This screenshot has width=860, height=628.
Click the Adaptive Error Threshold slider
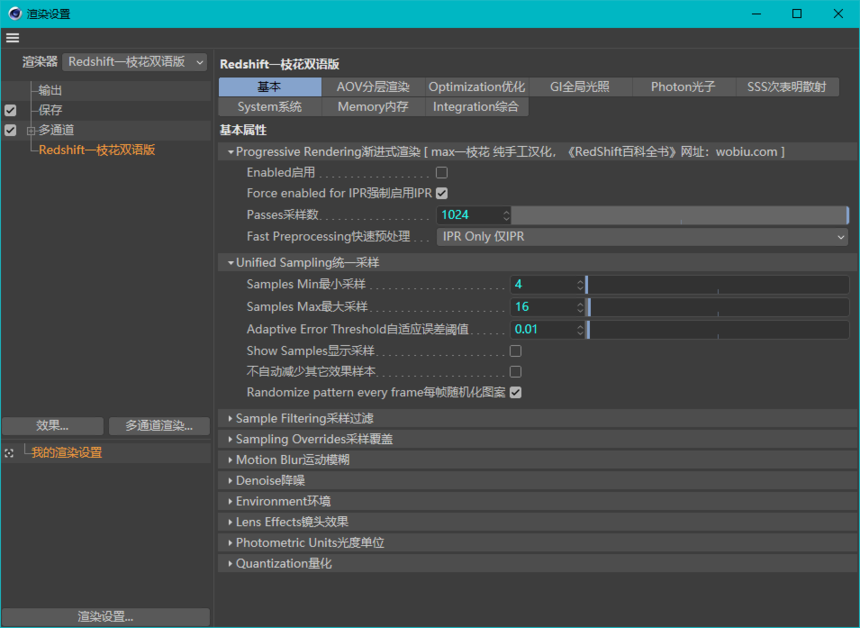(x=717, y=330)
